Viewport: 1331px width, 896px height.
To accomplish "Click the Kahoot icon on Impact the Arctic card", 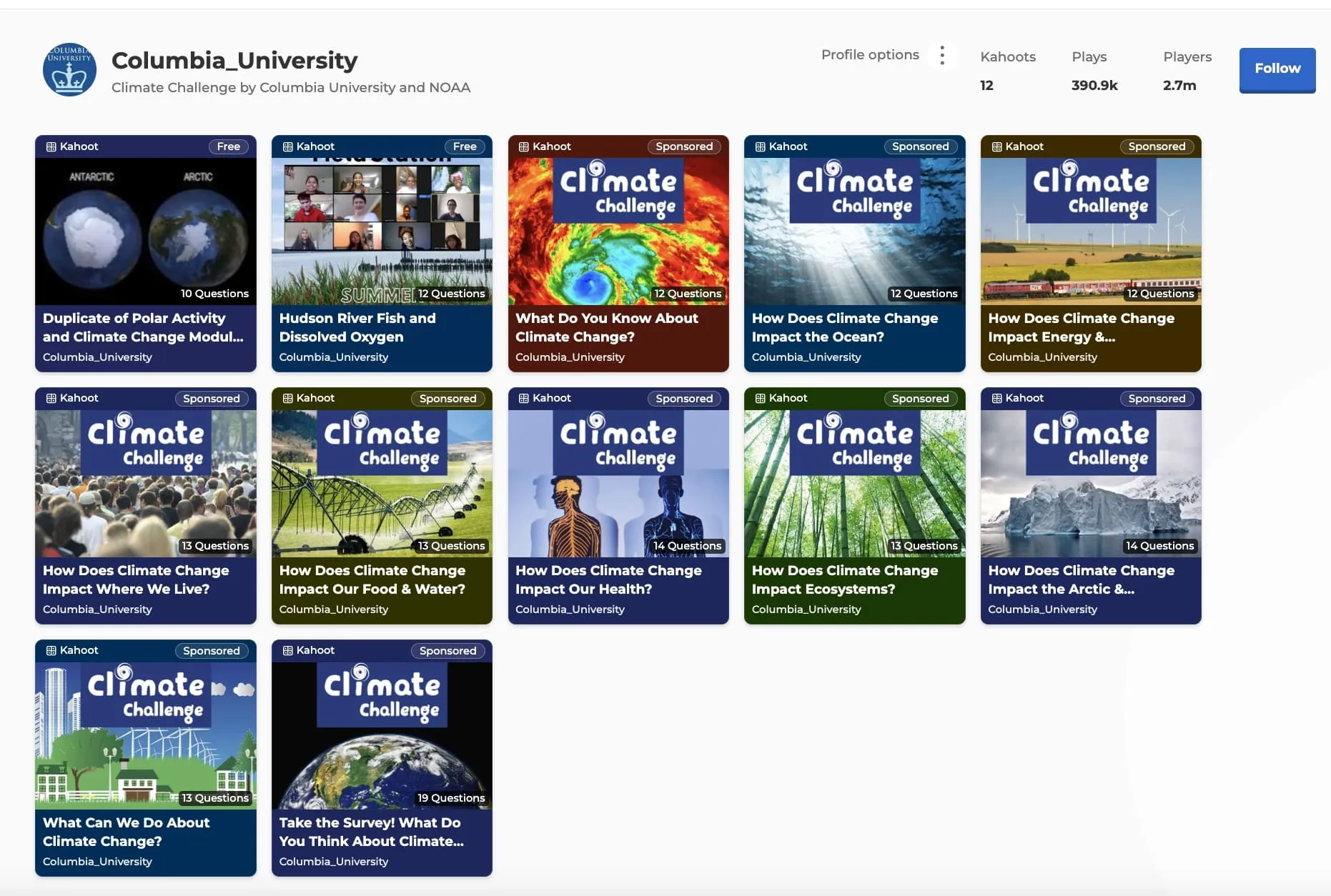I will (996, 399).
